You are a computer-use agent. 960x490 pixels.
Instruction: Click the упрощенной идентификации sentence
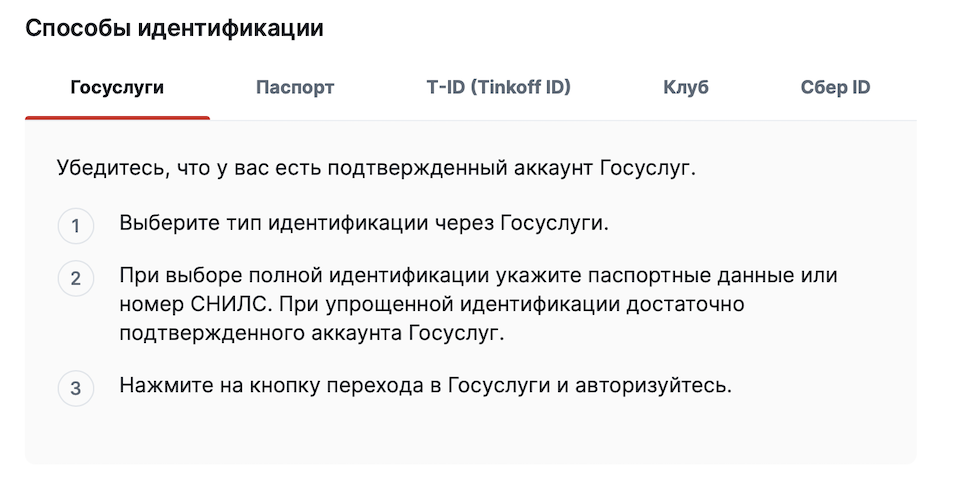[471, 304]
